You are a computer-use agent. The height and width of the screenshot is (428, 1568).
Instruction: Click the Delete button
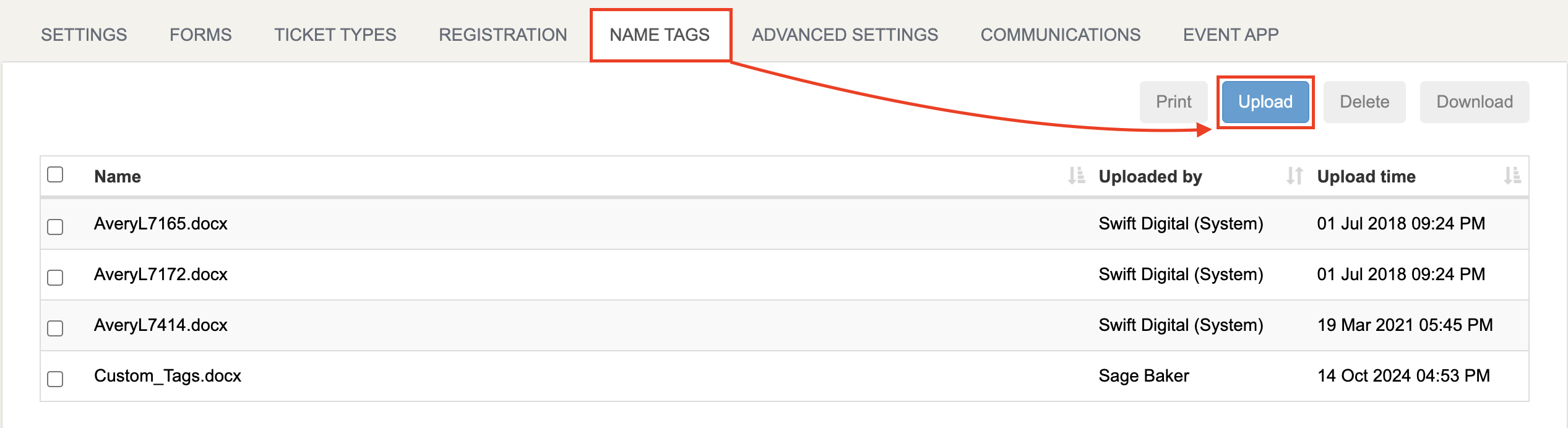[1364, 102]
